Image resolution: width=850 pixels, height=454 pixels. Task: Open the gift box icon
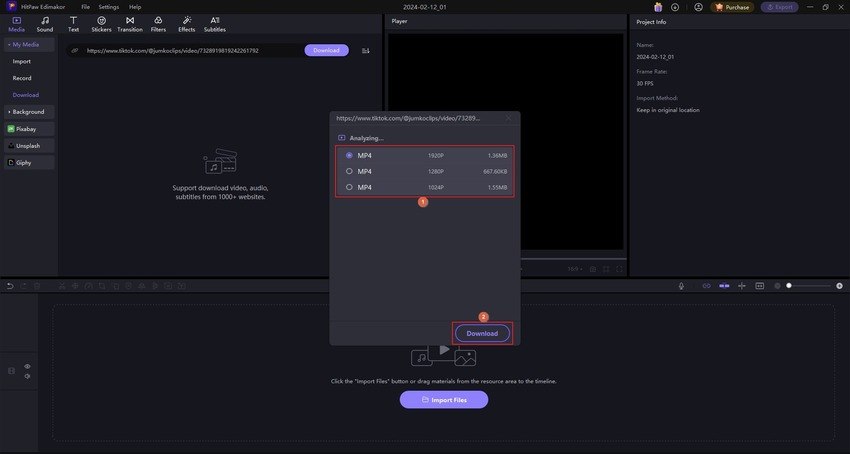[x=658, y=7]
